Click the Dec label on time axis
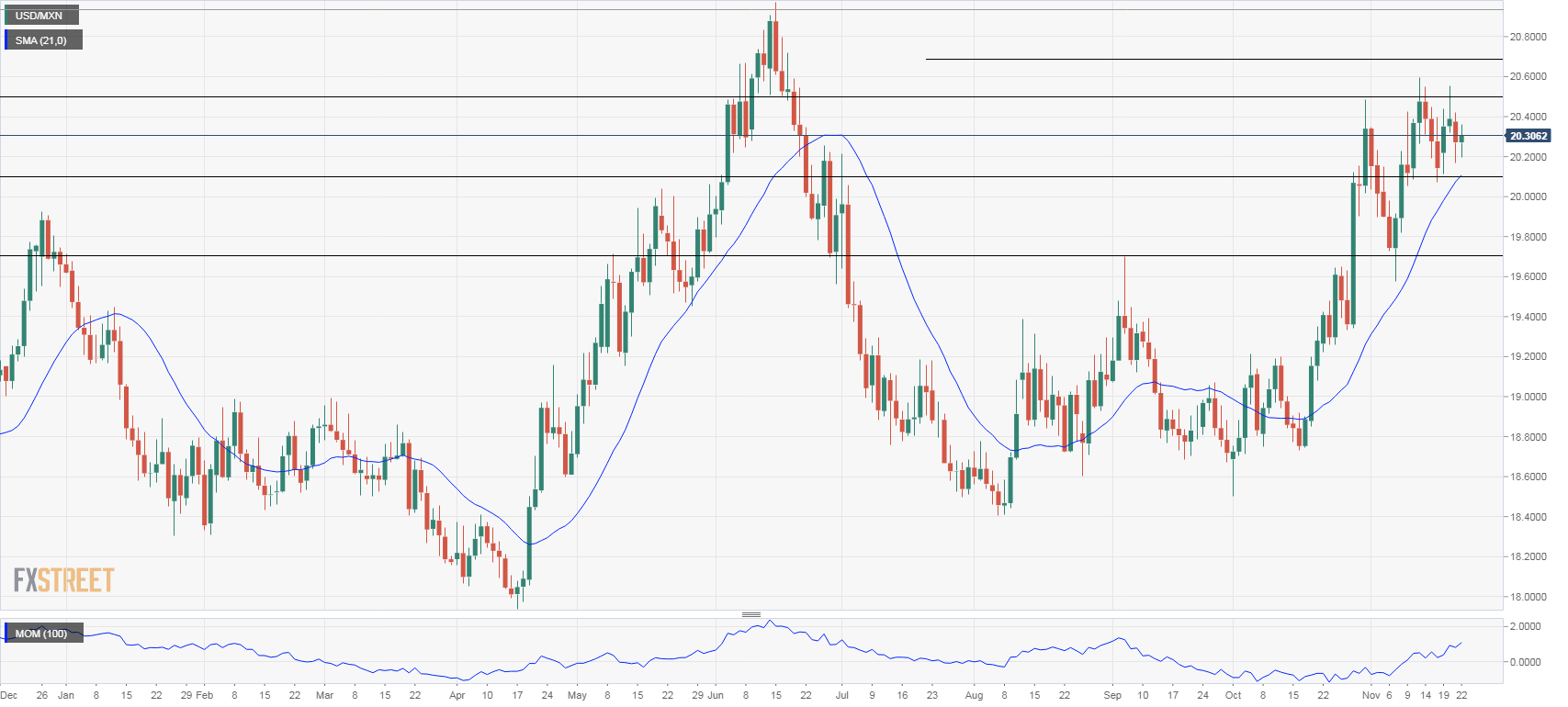Screen dimensions: 1568x707 click(9, 695)
